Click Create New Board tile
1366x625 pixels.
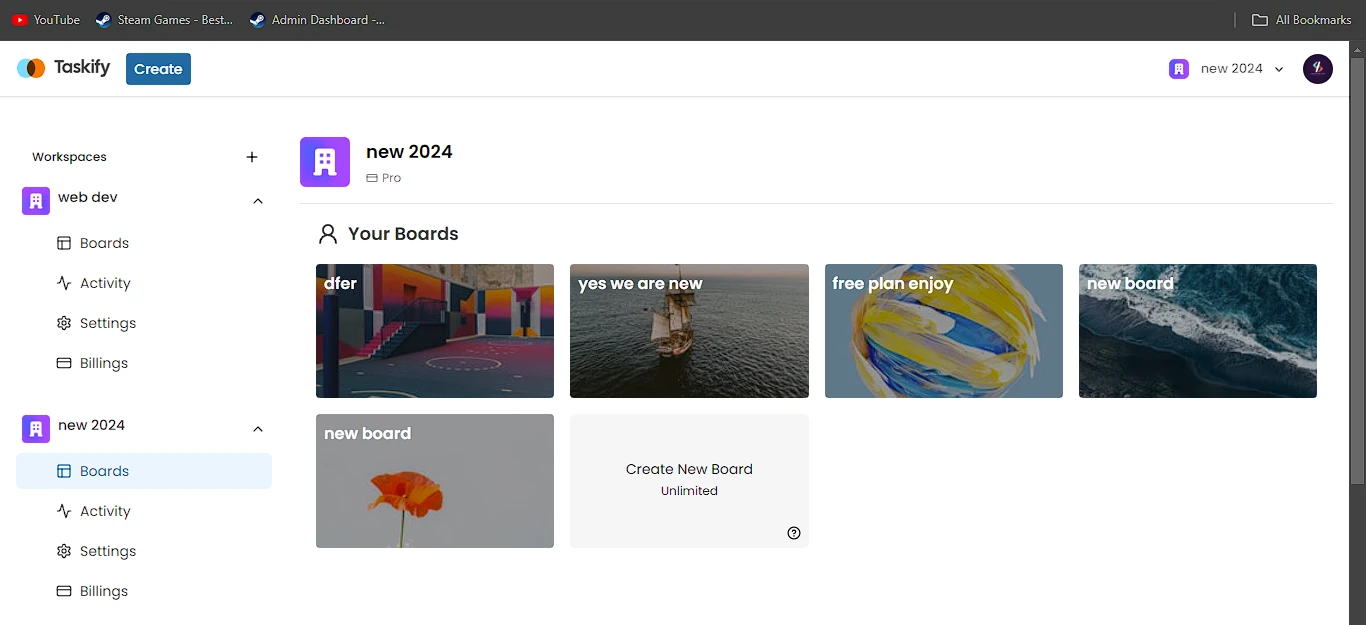pos(689,481)
